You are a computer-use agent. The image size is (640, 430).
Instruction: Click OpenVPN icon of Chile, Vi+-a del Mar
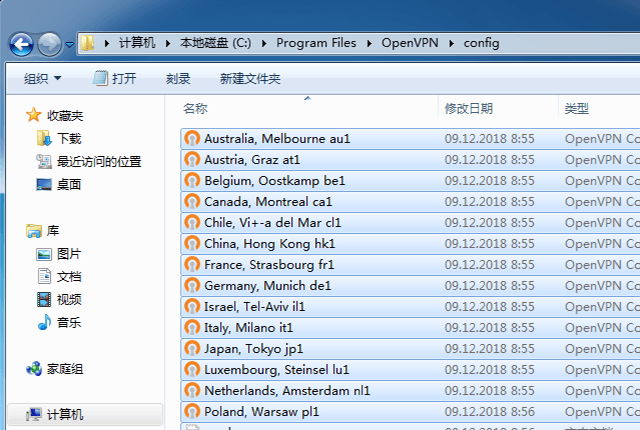click(192, 222)
